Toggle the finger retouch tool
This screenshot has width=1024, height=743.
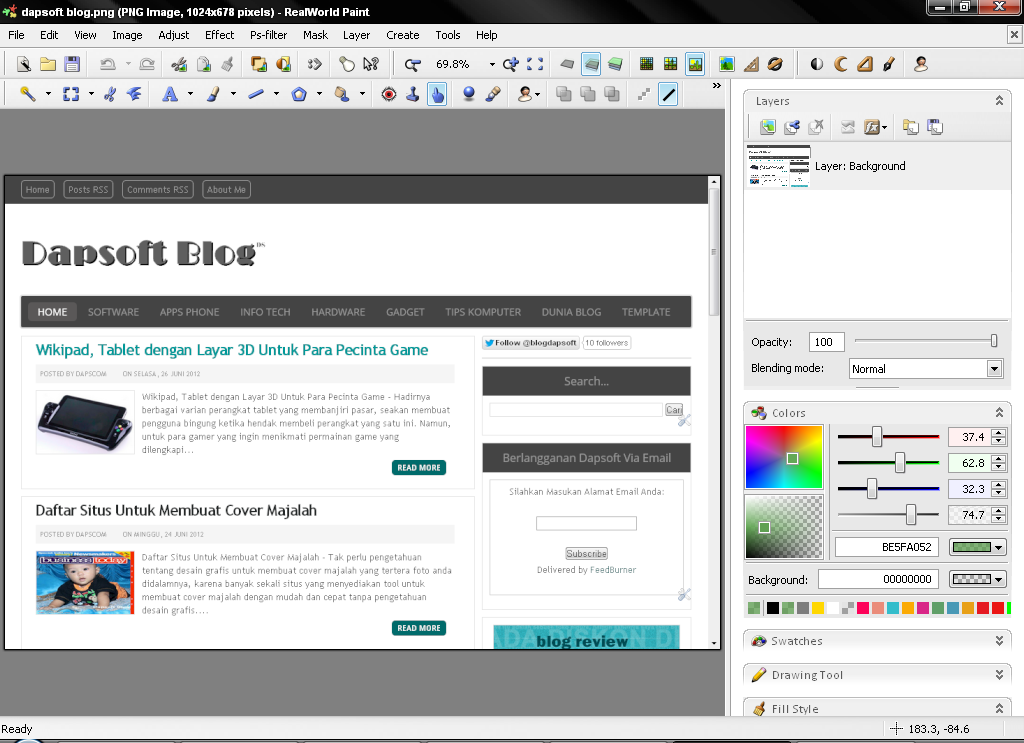click(437, 94)
